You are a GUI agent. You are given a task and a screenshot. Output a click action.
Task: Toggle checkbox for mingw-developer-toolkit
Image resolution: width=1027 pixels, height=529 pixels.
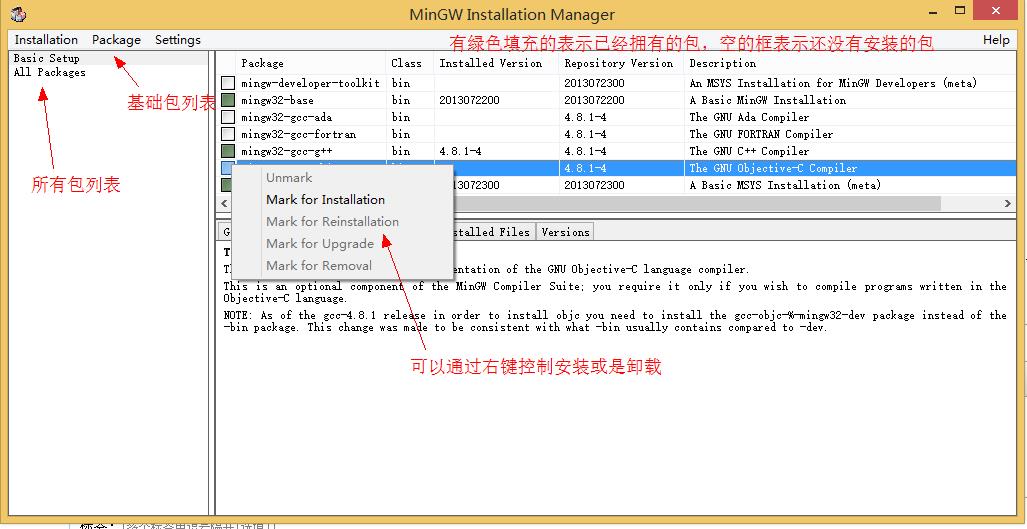click(227, 83)
